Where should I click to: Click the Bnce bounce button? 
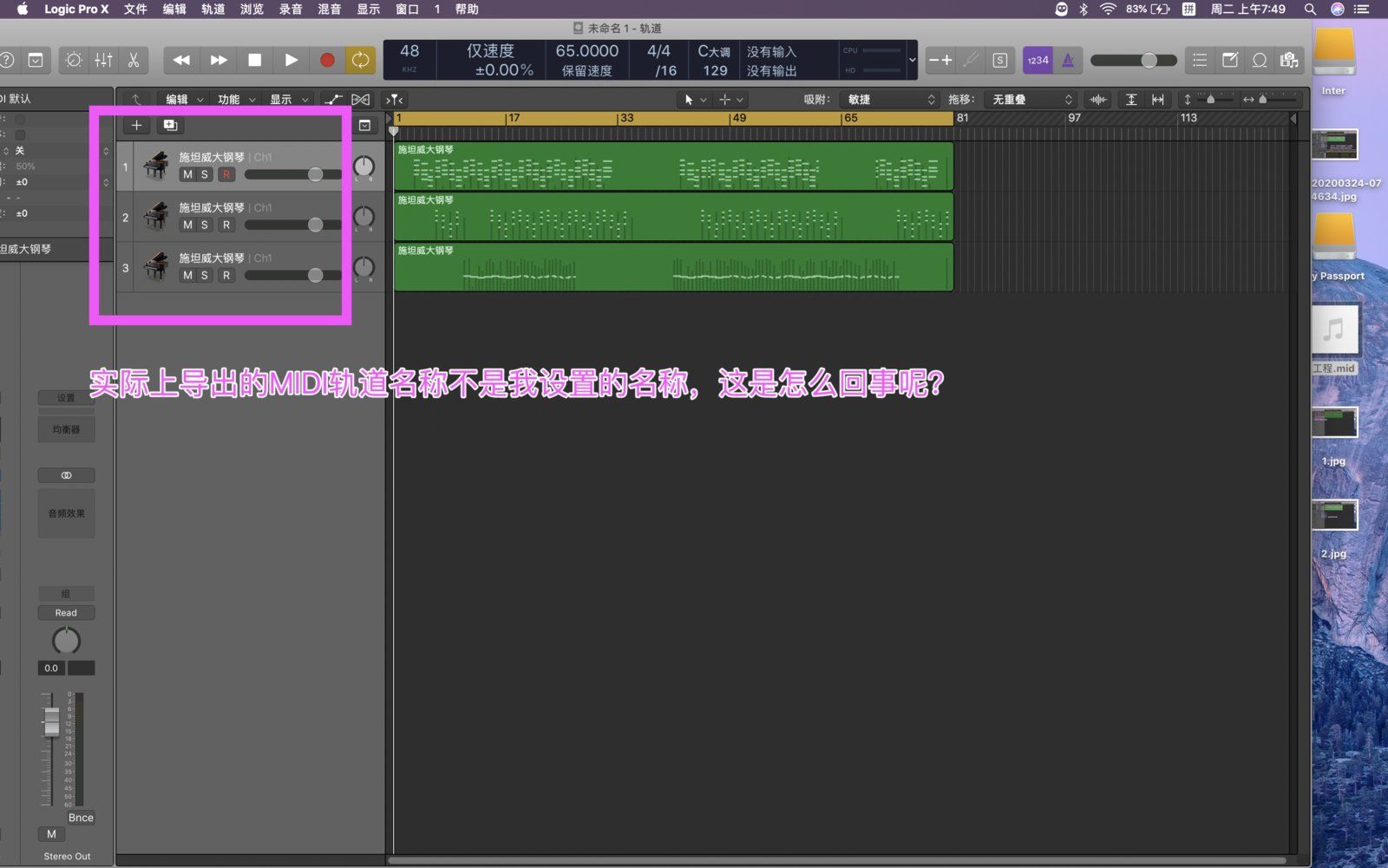coord(81,818)
